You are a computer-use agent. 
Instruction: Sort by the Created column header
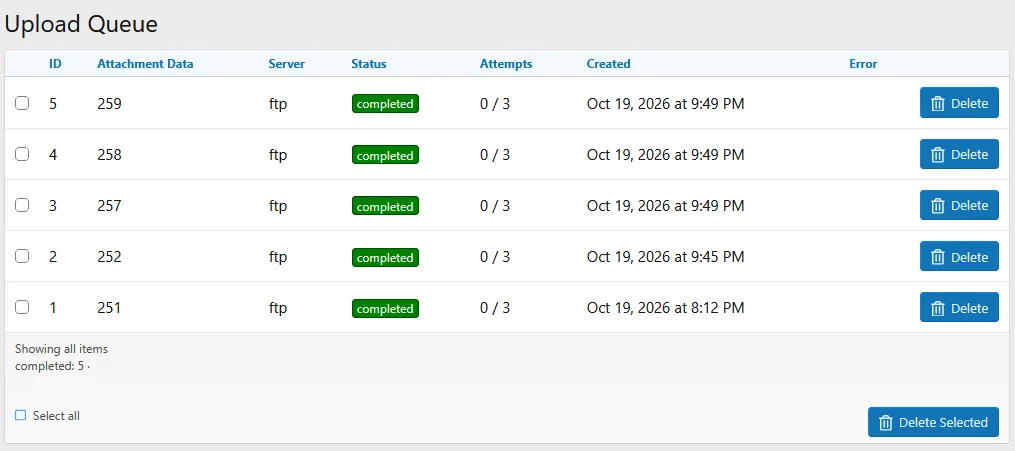[x=608, y=64]
